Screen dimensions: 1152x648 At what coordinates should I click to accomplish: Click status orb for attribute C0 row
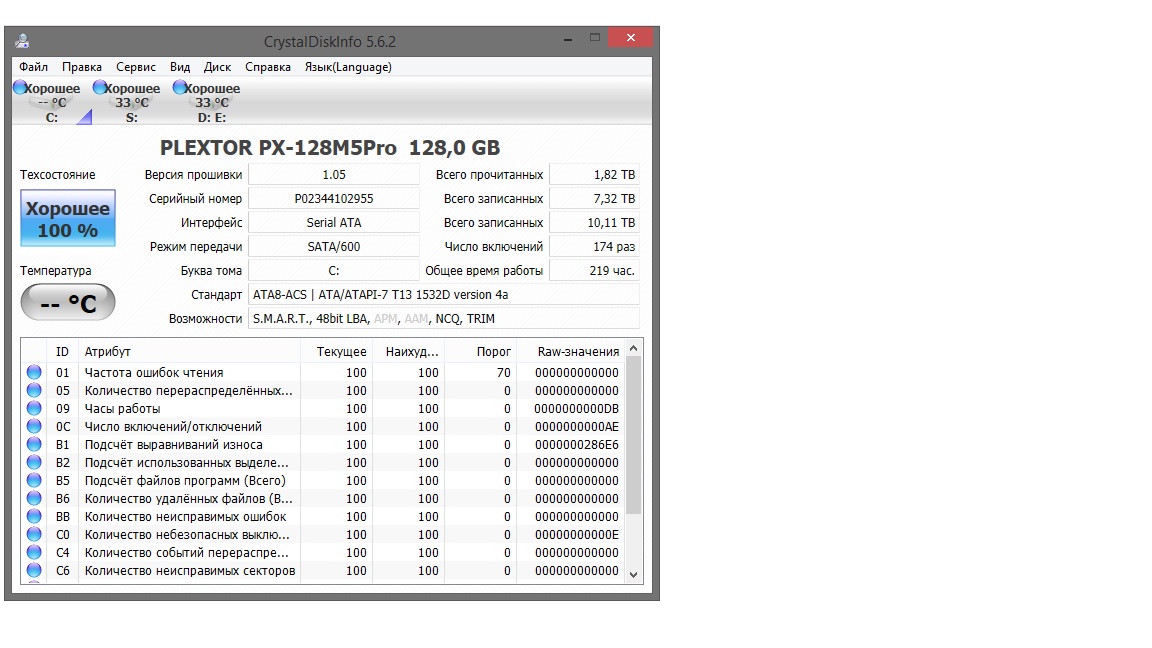point(35,535)
